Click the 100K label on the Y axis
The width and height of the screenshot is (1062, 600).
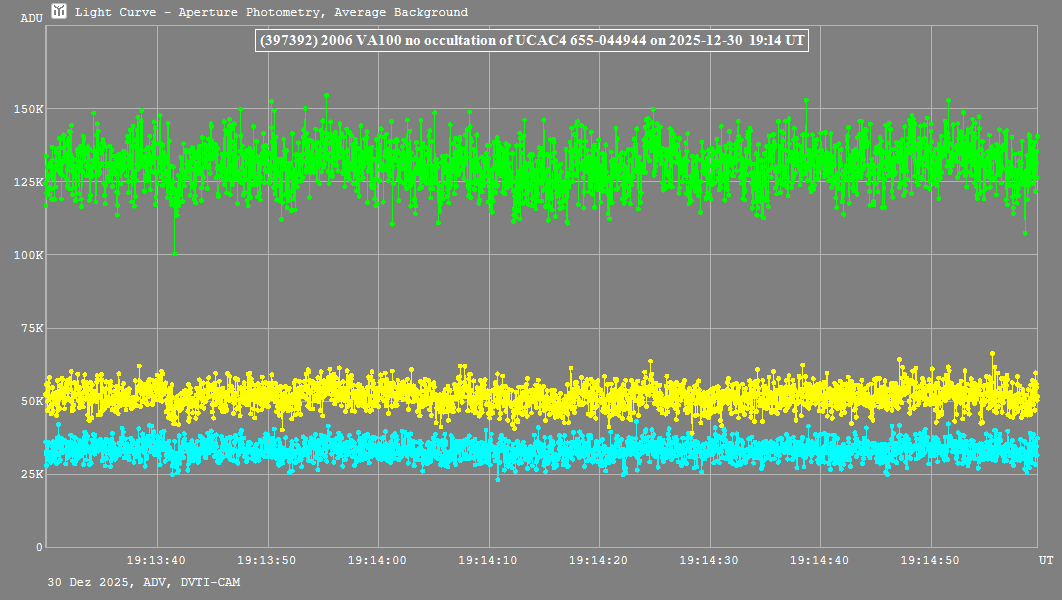point(27,255)
